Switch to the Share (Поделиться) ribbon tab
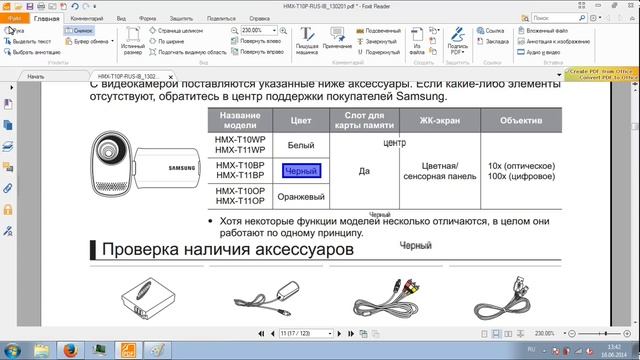The height and width of the screenshot is (360, 640). [221, 18]
